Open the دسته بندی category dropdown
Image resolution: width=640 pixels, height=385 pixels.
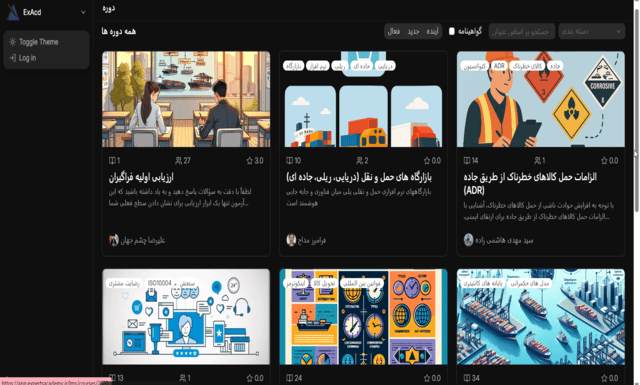591,31
